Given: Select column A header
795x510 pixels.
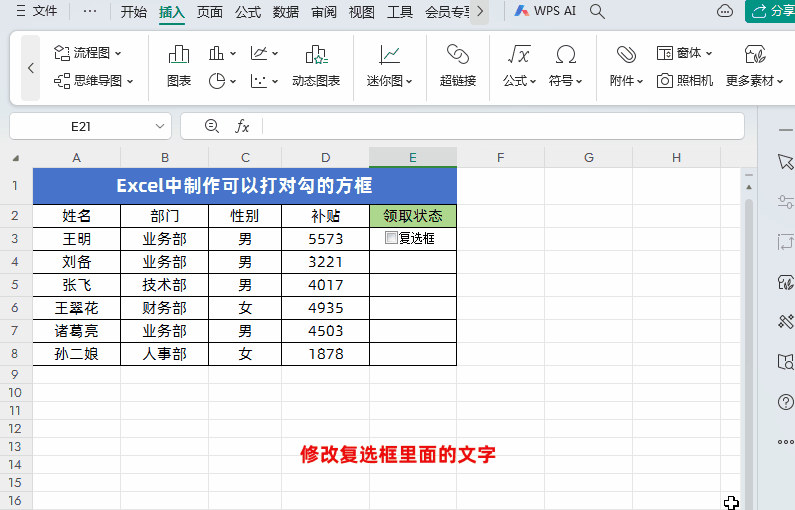Looking at the screenshot, I should [x=77, y=158].
